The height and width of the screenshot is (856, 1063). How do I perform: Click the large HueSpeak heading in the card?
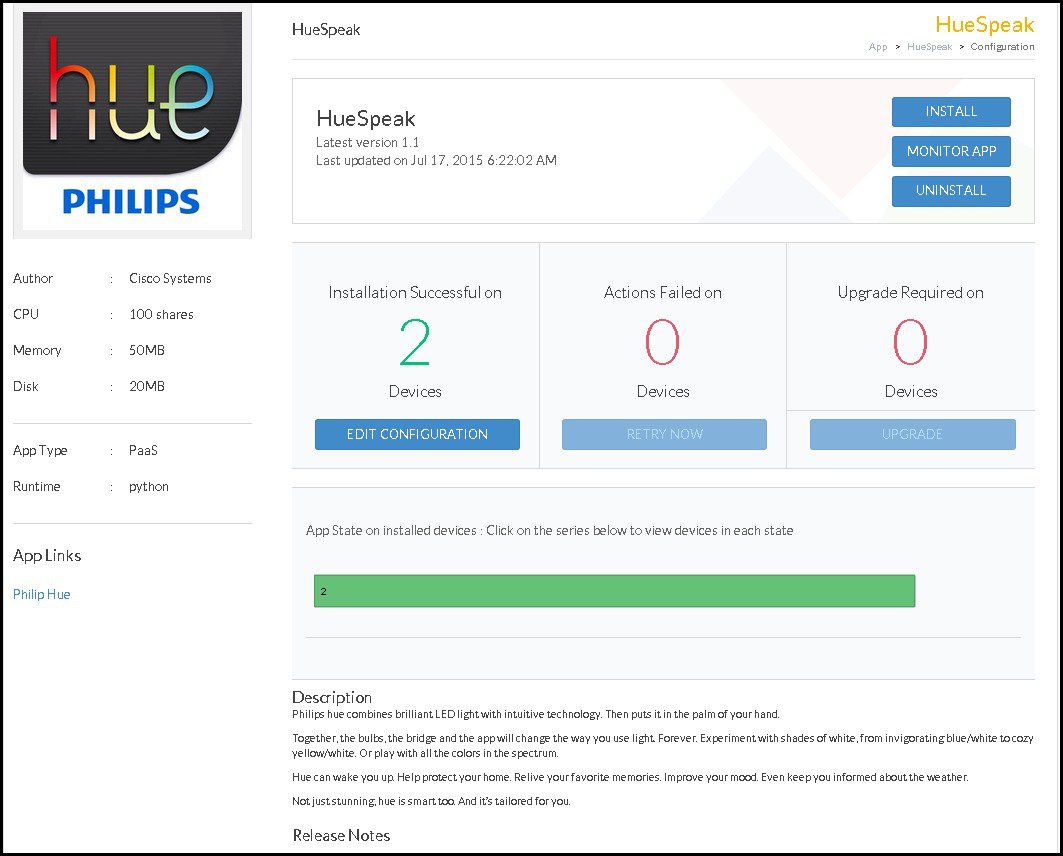pos(365,119)
